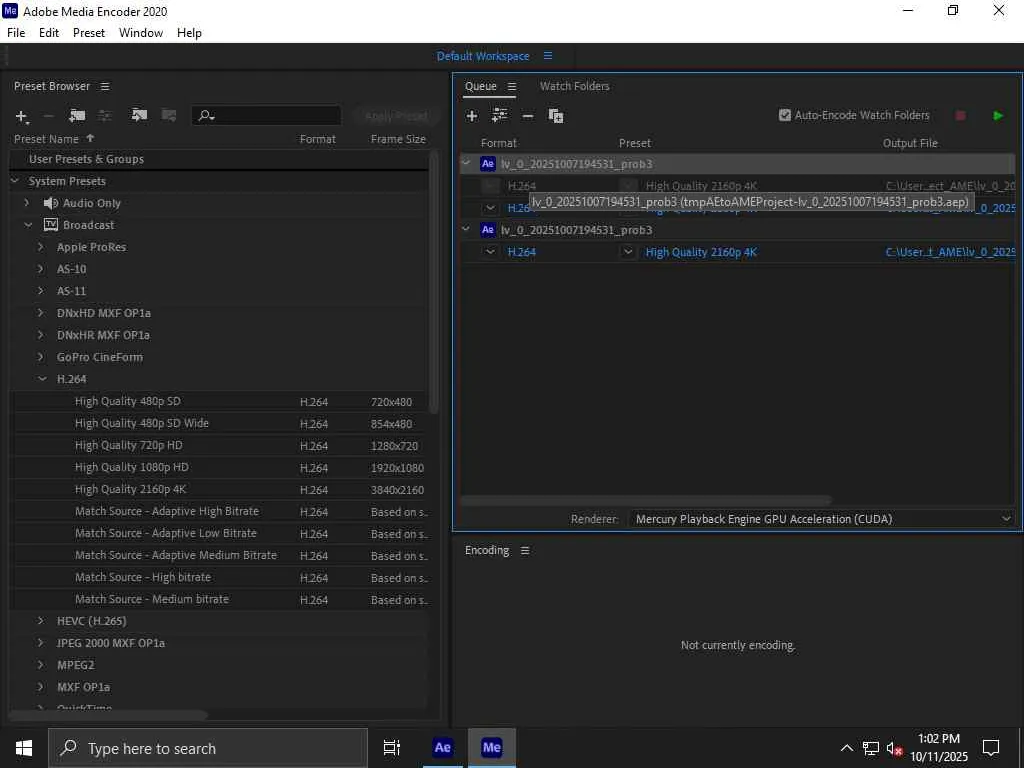Expand the AS-10 preset group
Viewport: 1024px width, 768px height.
(x=40, y=269)
